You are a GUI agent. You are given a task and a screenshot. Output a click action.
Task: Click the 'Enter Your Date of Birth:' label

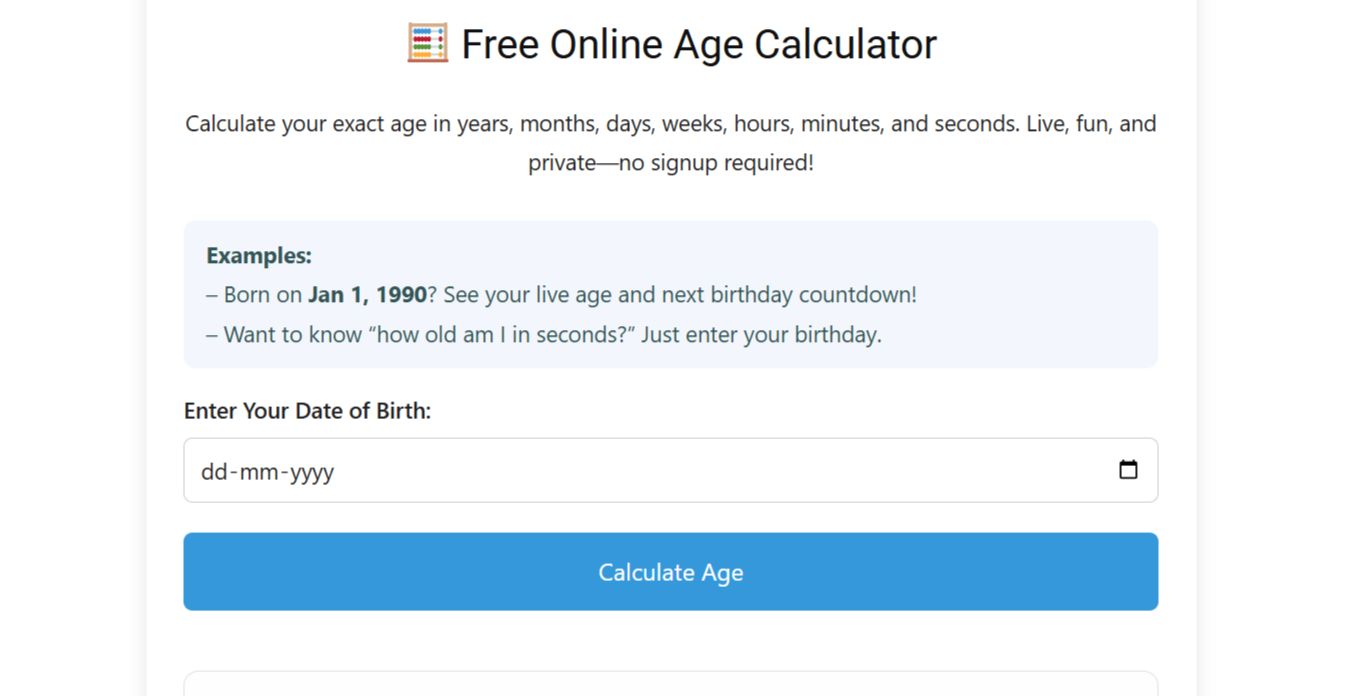point(307,411)
